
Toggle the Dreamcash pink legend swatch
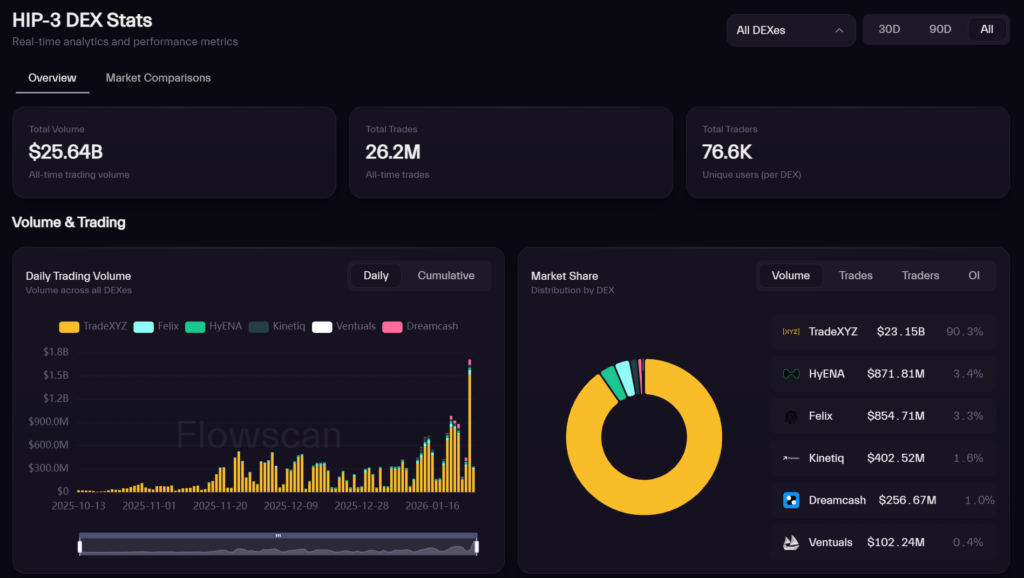coord(392,326)
